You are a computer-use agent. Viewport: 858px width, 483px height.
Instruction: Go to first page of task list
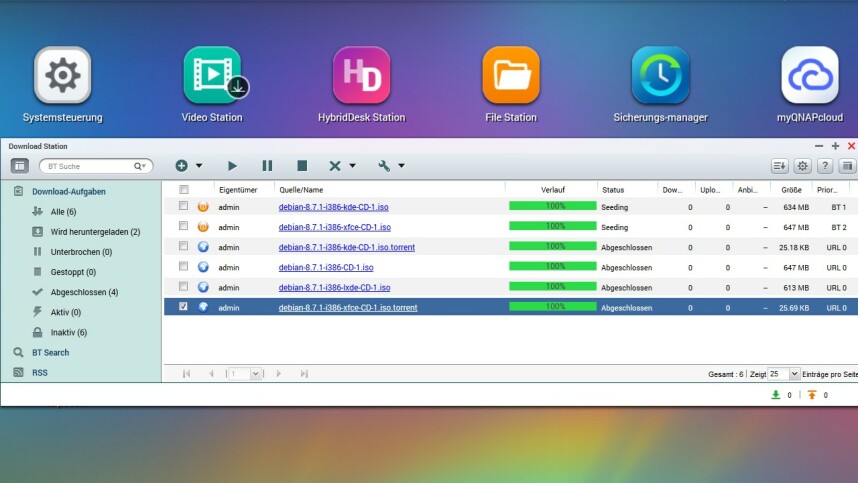click(186, 374)
